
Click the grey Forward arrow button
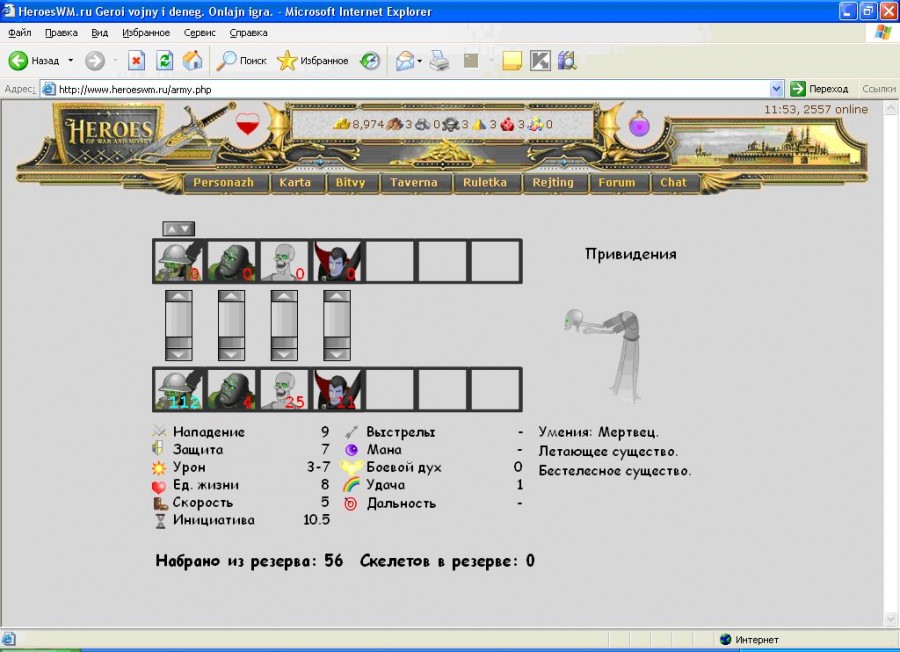click(95, 60)
